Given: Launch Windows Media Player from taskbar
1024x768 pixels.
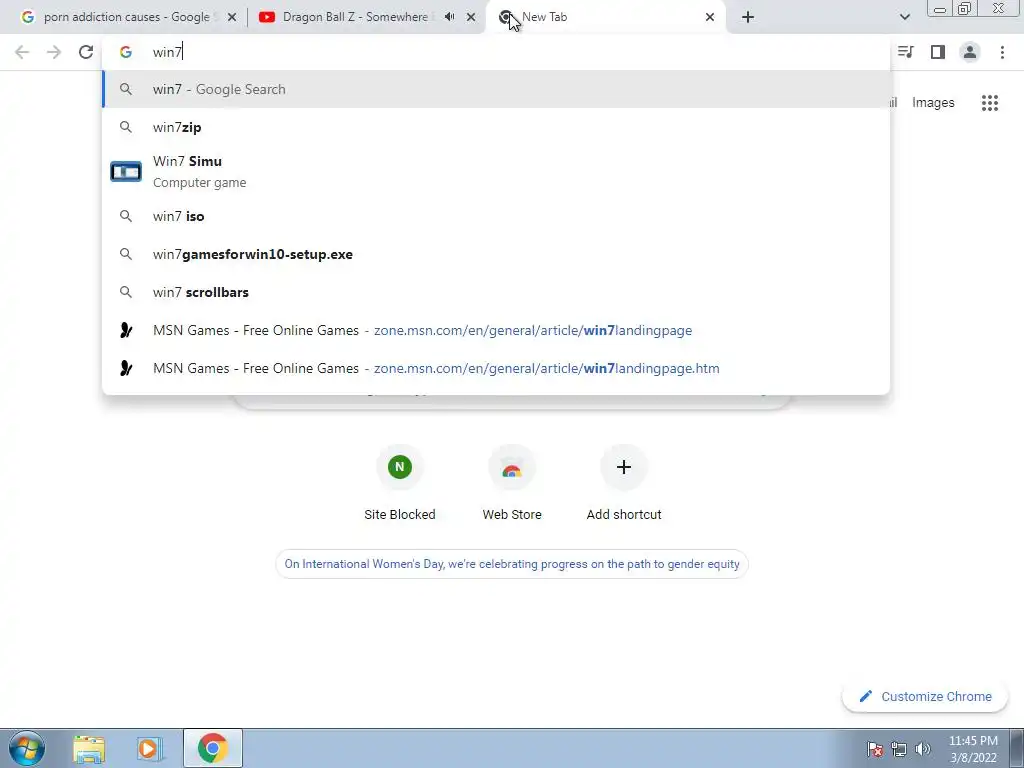Looking at the screenshot, I should pyautogui.click(x=148, y=748).
